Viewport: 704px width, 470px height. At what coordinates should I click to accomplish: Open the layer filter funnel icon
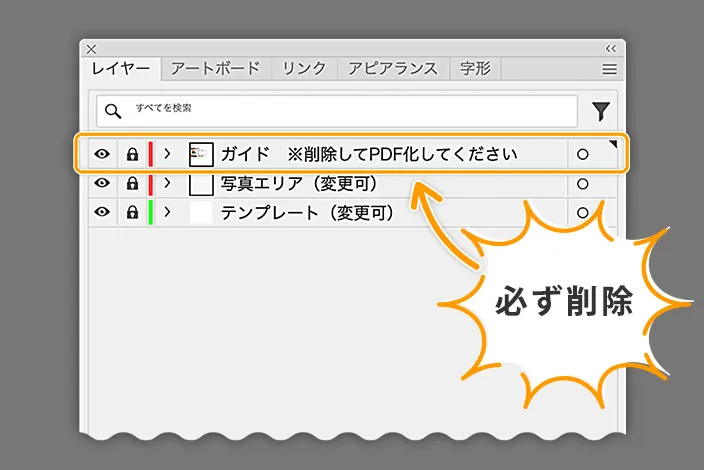click(x=600, y=111)
